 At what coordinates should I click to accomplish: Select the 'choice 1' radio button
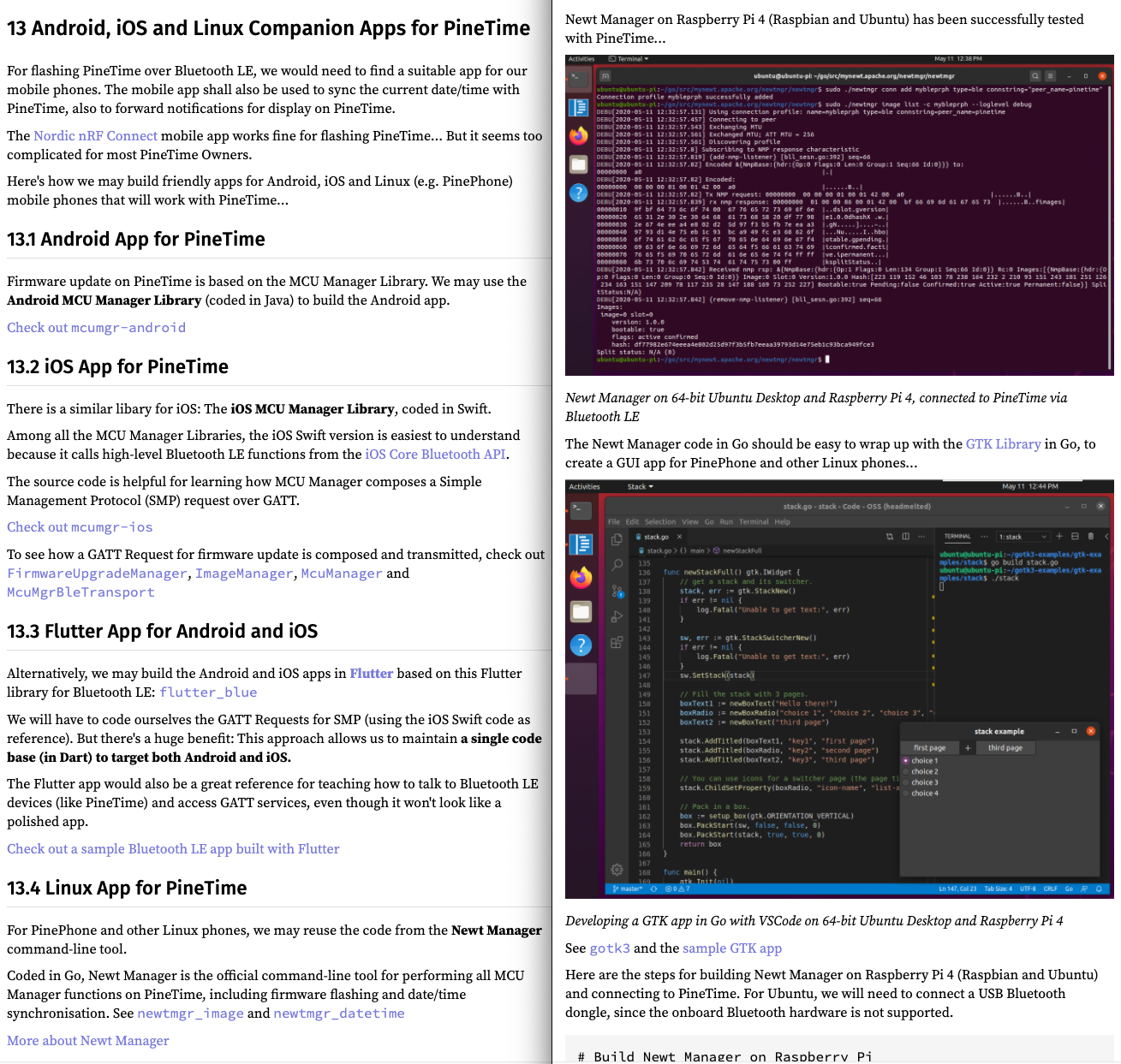tap(906, 761)
